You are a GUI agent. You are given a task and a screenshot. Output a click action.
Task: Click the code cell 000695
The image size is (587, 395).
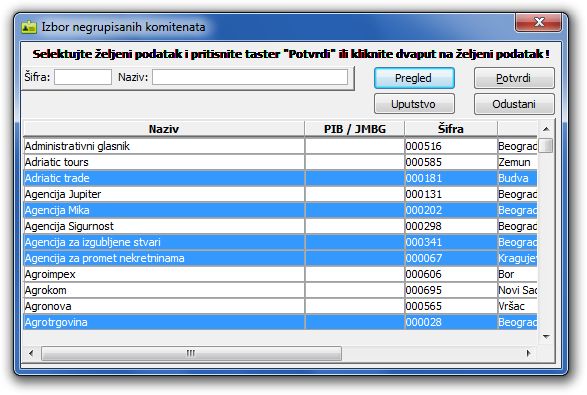451,291
